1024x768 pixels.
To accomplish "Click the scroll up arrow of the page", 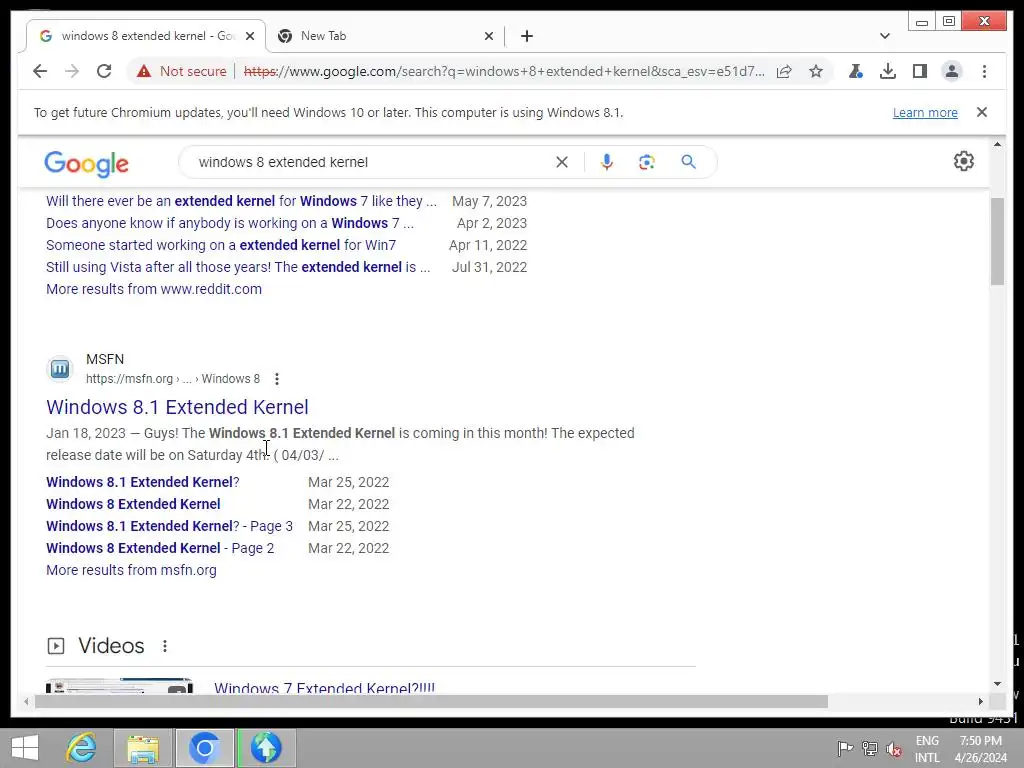I will (997, 144).
